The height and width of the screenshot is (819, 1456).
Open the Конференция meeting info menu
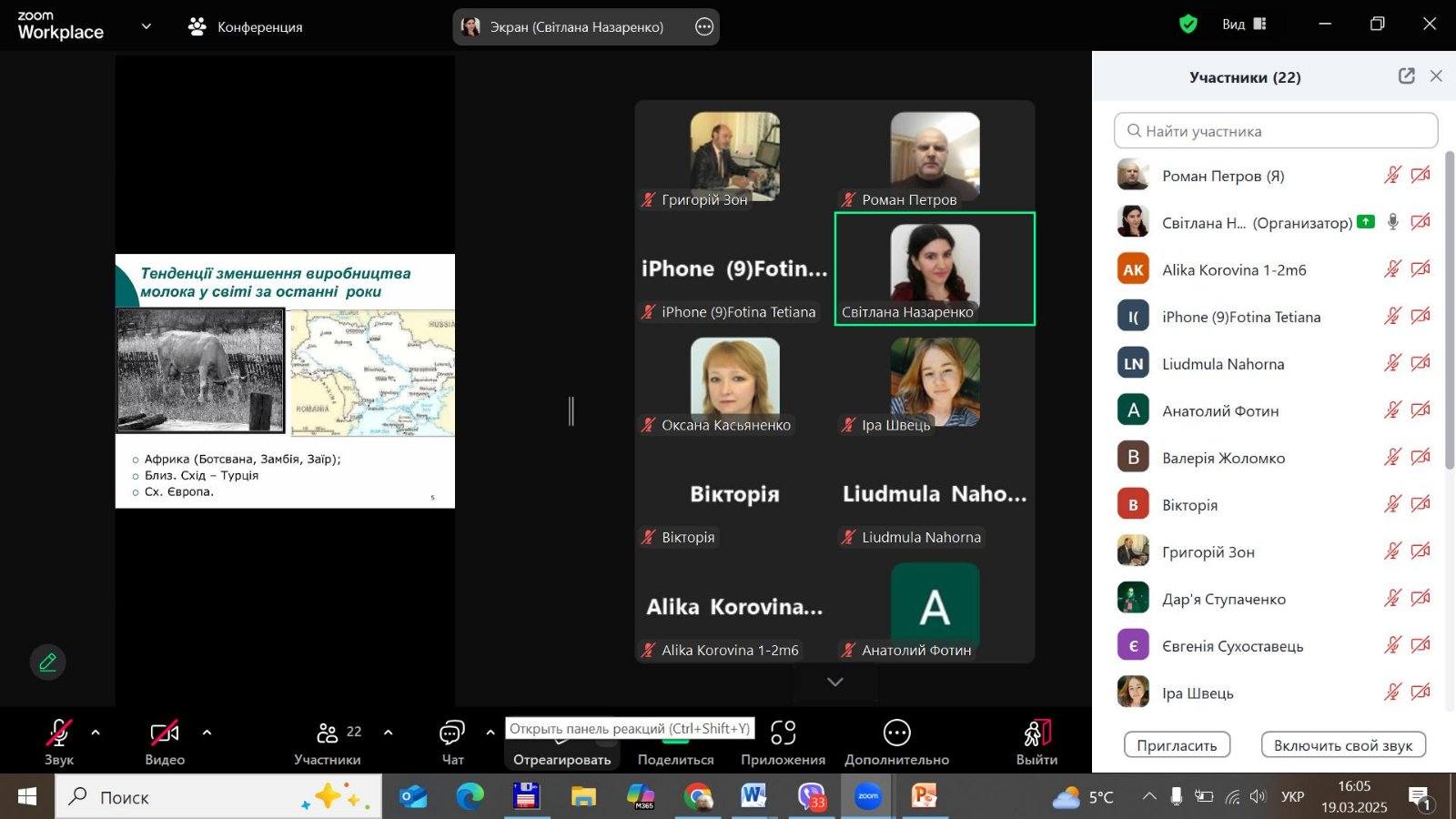point(246,27)
